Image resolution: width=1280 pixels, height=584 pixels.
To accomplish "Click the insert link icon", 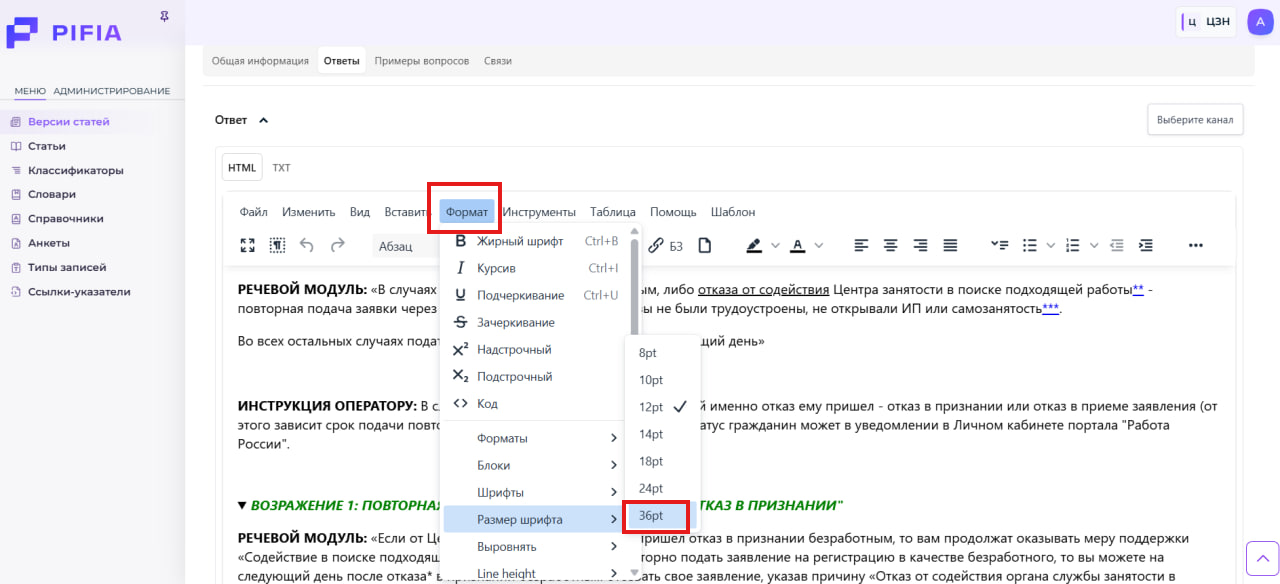I will tap(656, 245).
